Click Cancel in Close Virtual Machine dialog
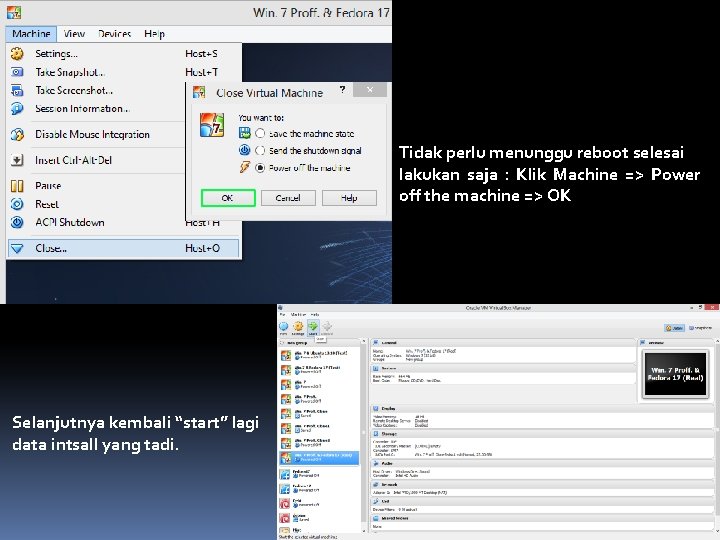The height and width of the screenshot is (540, 720). click(x=288, y=198)
